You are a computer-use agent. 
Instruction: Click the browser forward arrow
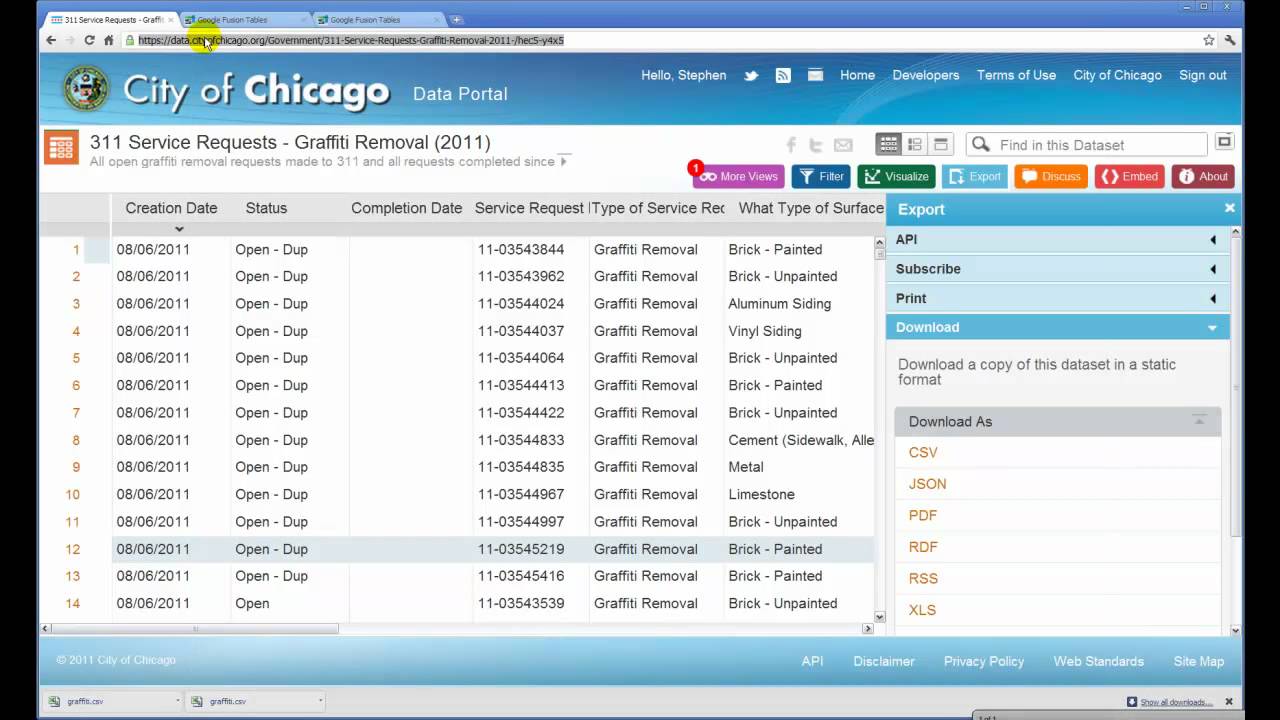(x=70, y=40)
